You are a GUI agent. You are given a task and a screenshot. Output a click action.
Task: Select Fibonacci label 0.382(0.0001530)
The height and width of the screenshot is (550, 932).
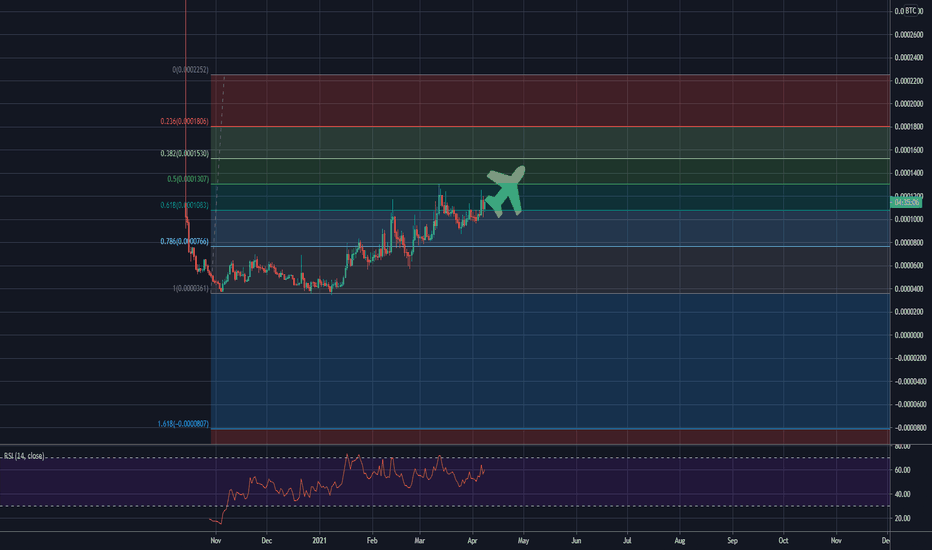click(x=184, y=153)
